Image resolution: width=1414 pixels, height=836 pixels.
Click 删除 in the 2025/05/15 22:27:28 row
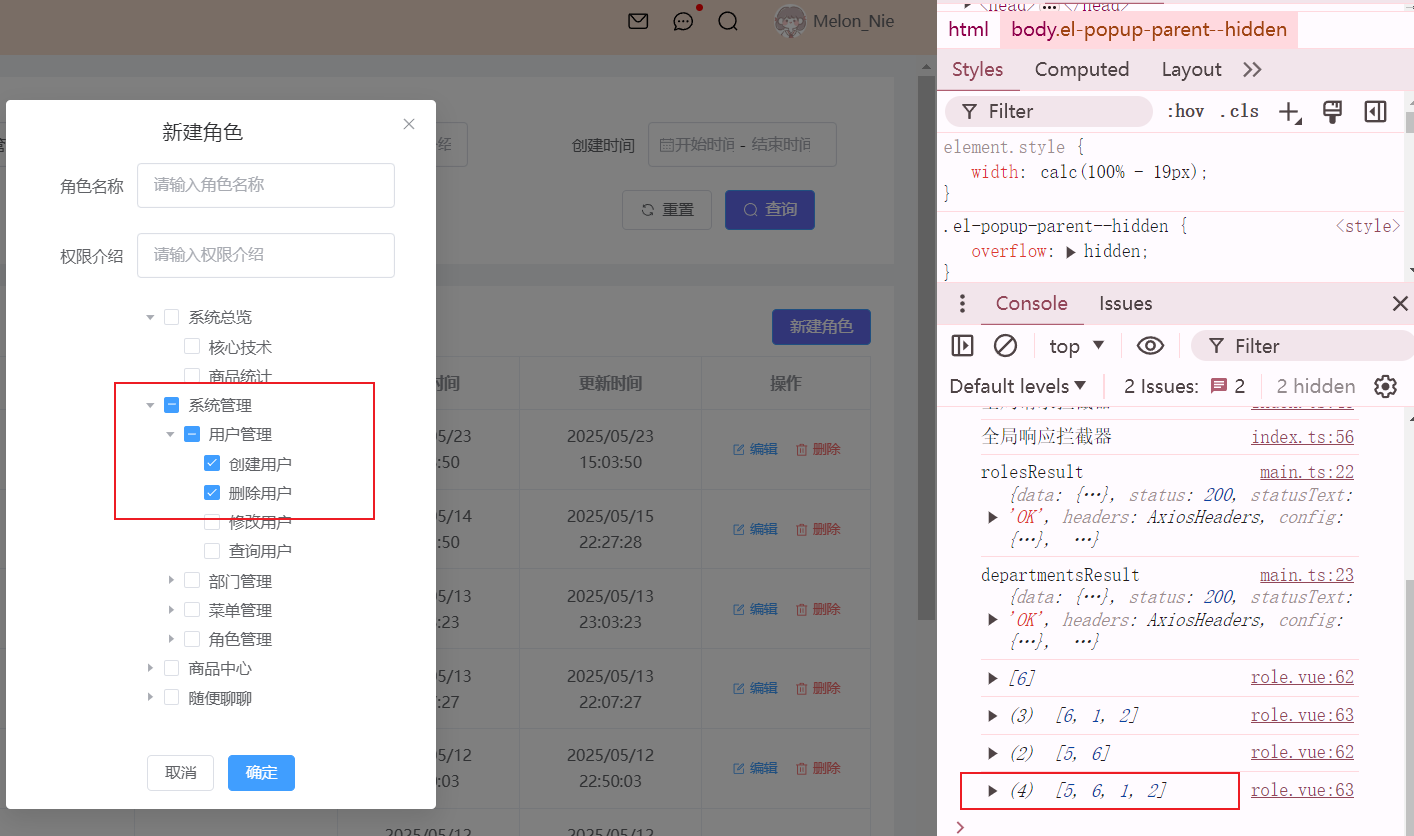[x=818, y=529]
